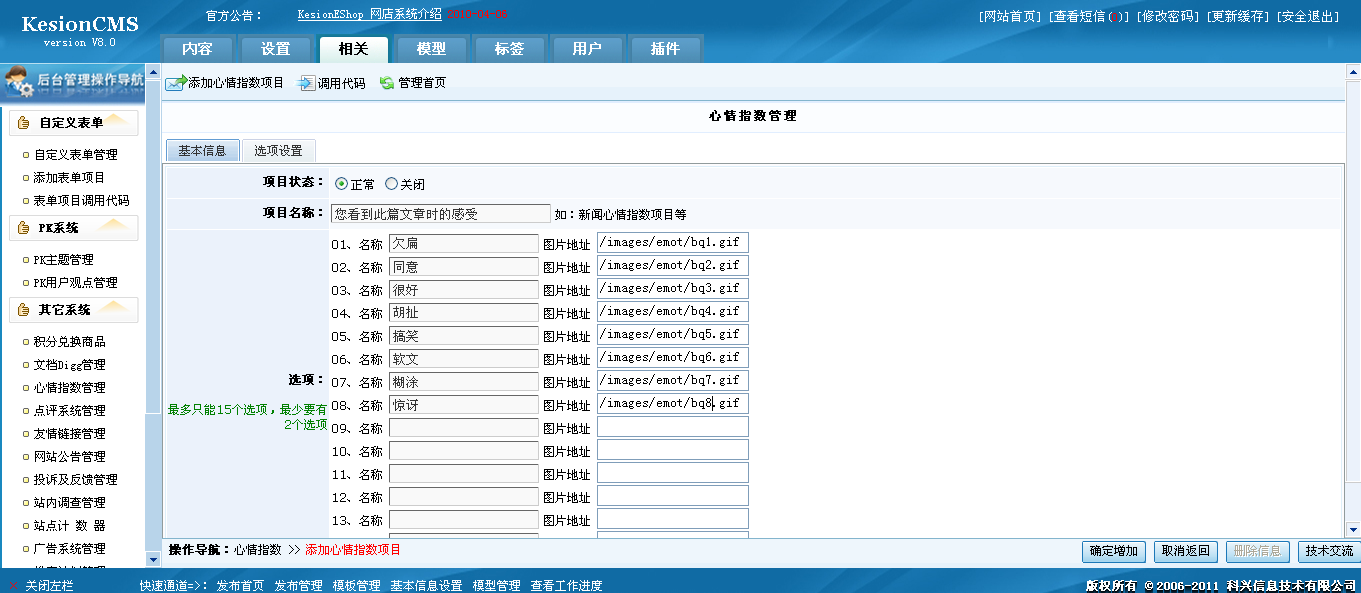The image size is (1361, 593).
Task: Click the 管理首页 toolbar icon
Action: click(x=385, y=85)
